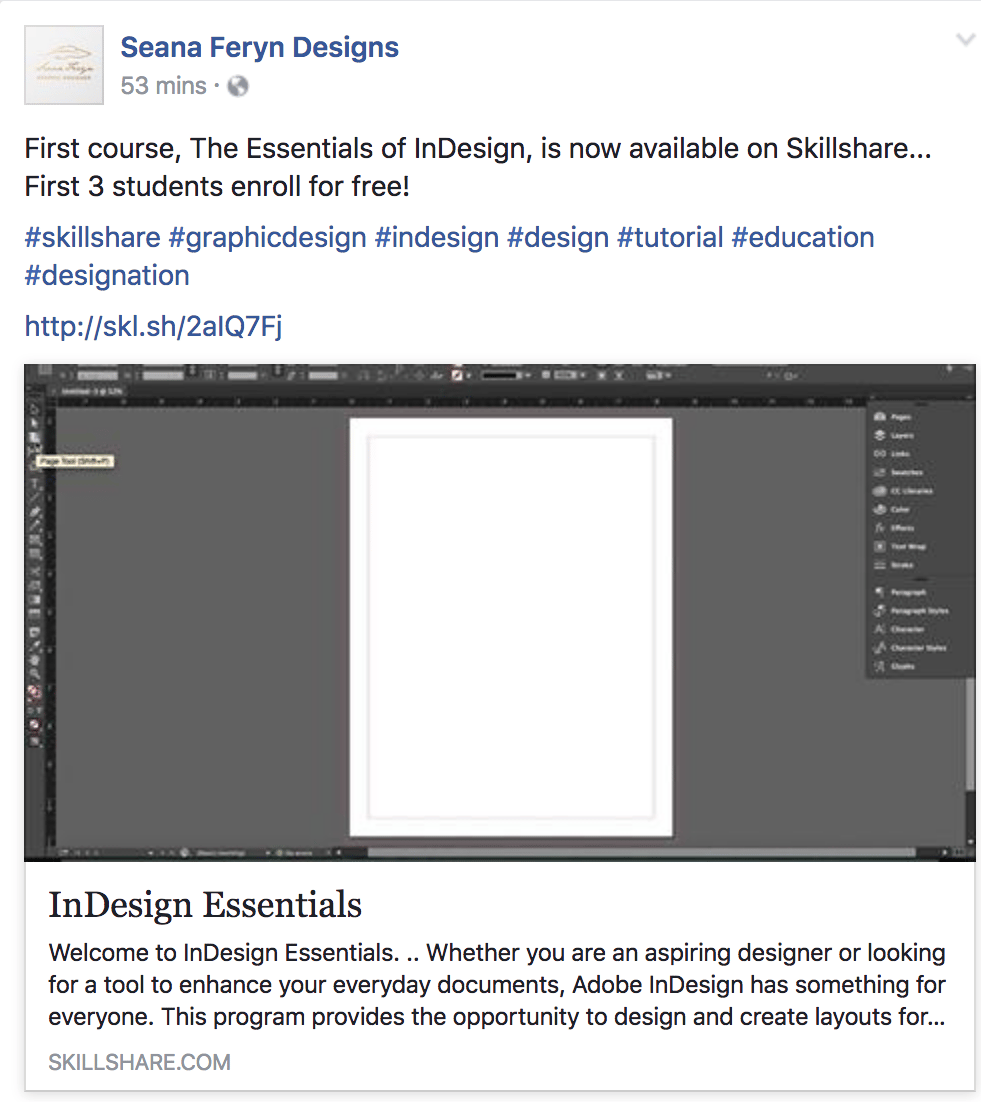Click the First course post text
This screenshot has width=981, height=1102.
coord(478,167)
